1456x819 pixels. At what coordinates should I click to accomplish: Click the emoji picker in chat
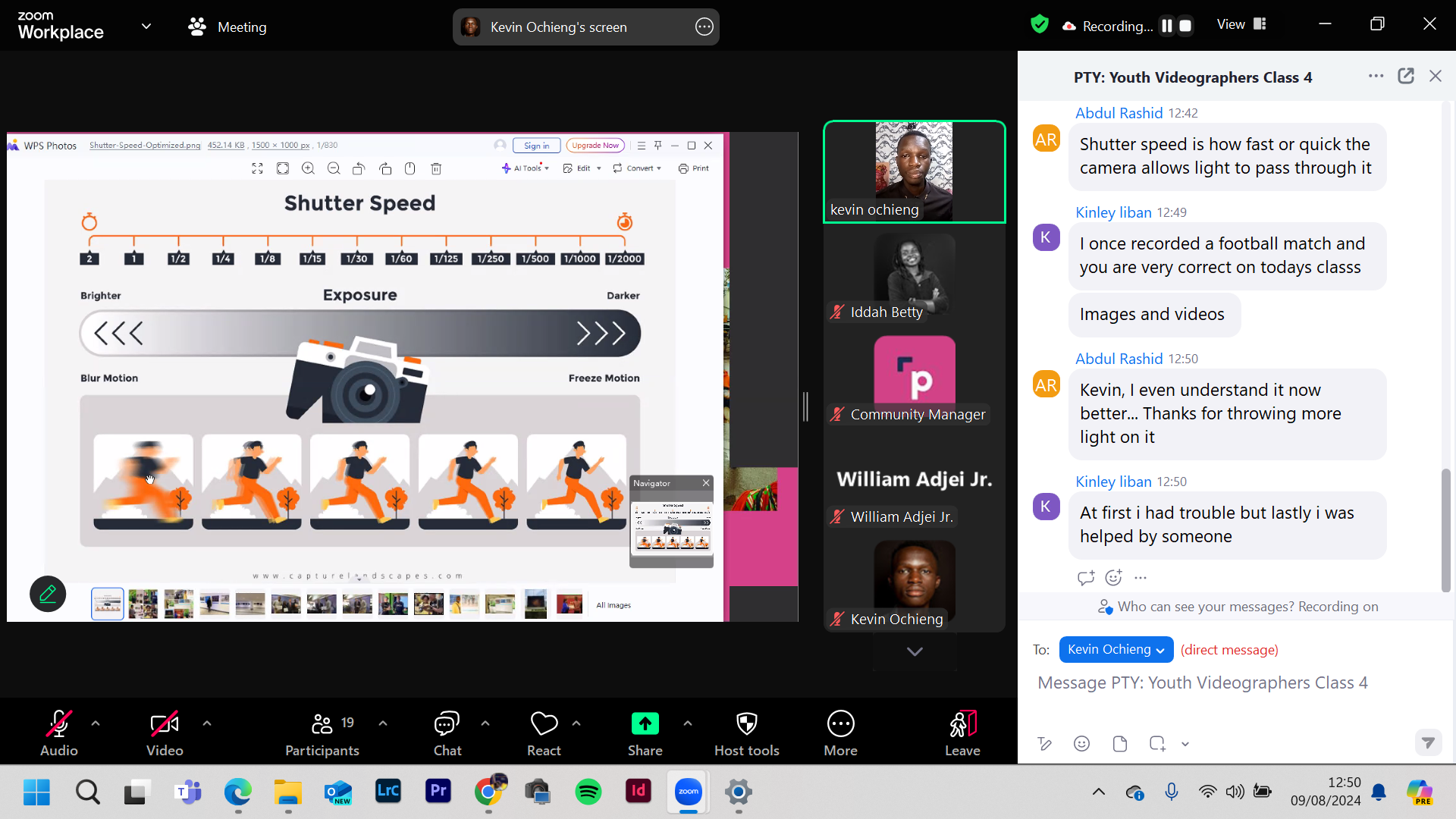1081,743
